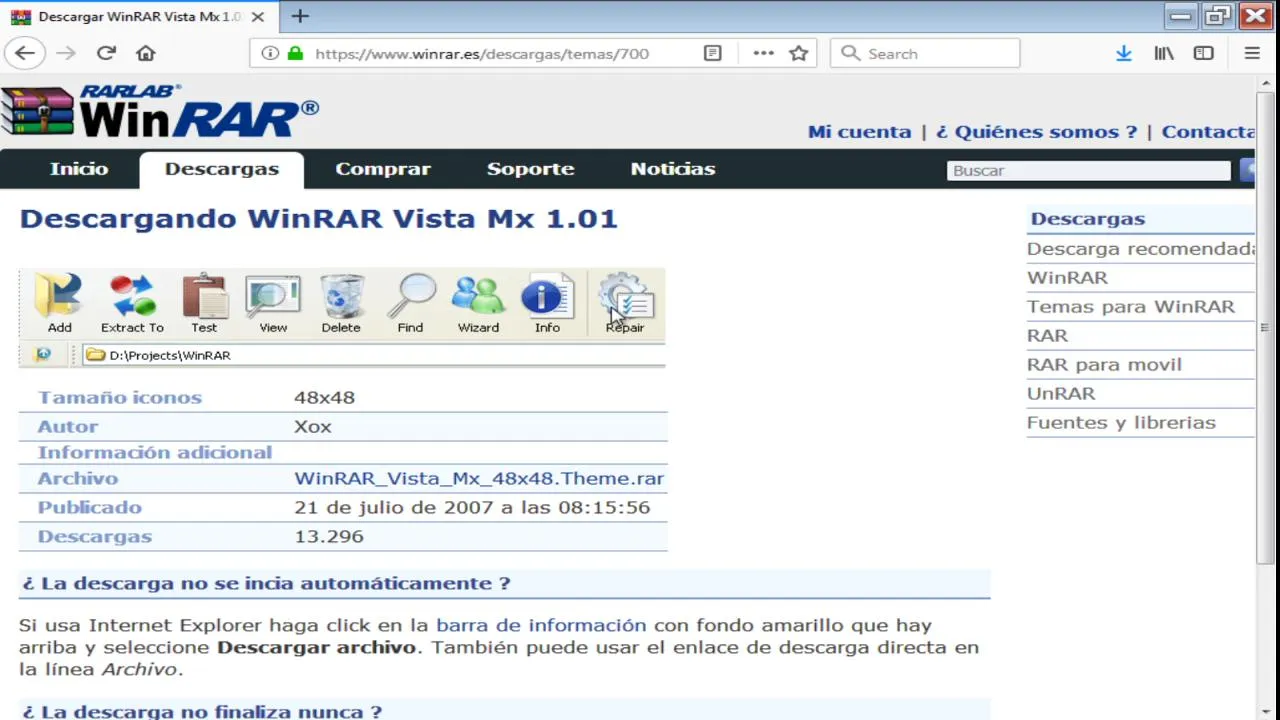
Task: Toggle reader view in address bar
Action: point(713,53)
